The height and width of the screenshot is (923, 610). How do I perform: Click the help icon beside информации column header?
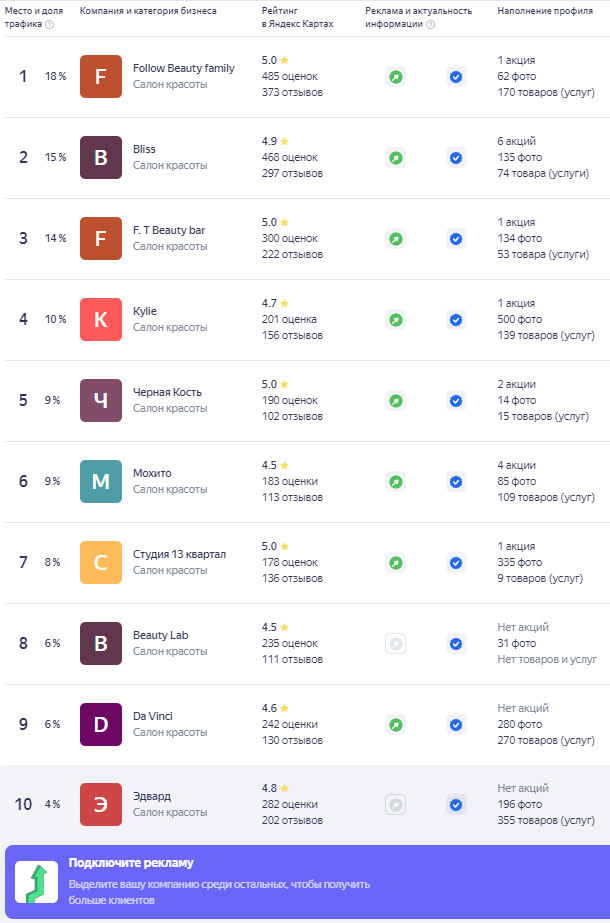[x=430, y=24]
